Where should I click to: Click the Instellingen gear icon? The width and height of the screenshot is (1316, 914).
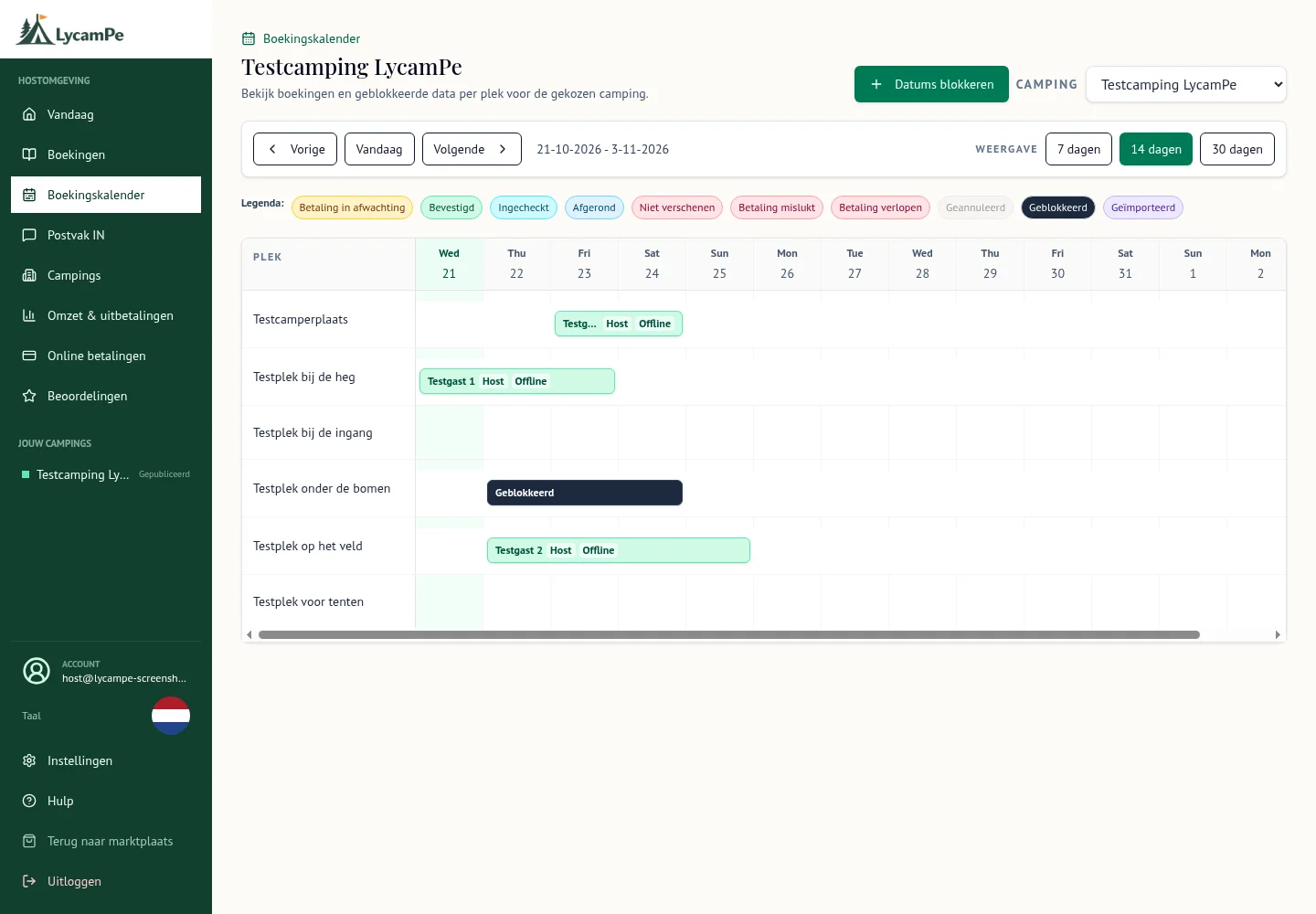29,760
